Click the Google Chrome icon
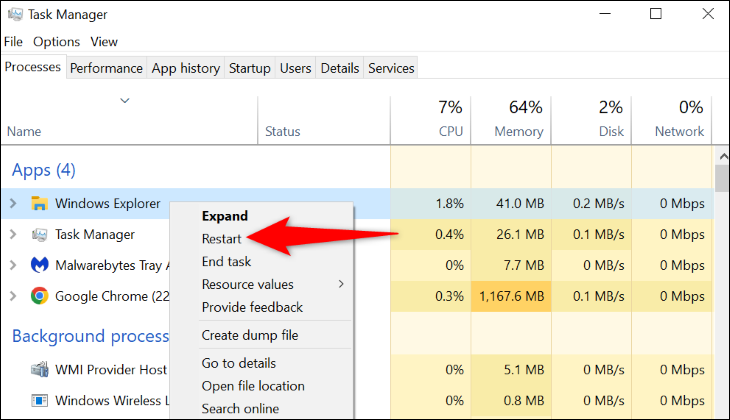This screenshot has height=420, width=730. (x=39, y=296)
